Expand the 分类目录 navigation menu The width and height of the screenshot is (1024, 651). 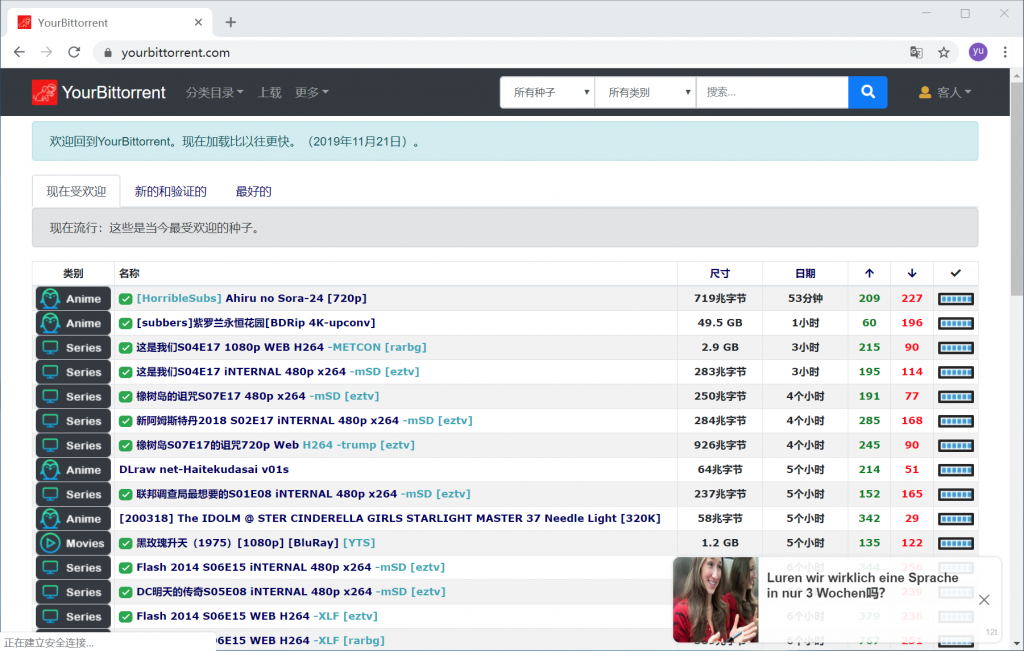tap(215, 92)
